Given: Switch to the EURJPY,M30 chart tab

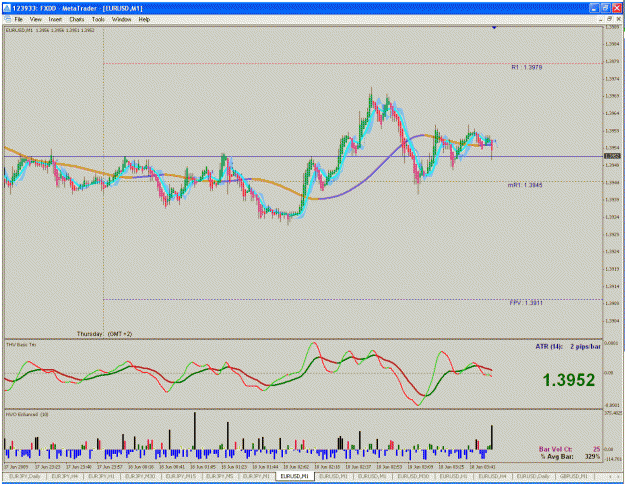Looking at the screenshot, I should 140,476.
